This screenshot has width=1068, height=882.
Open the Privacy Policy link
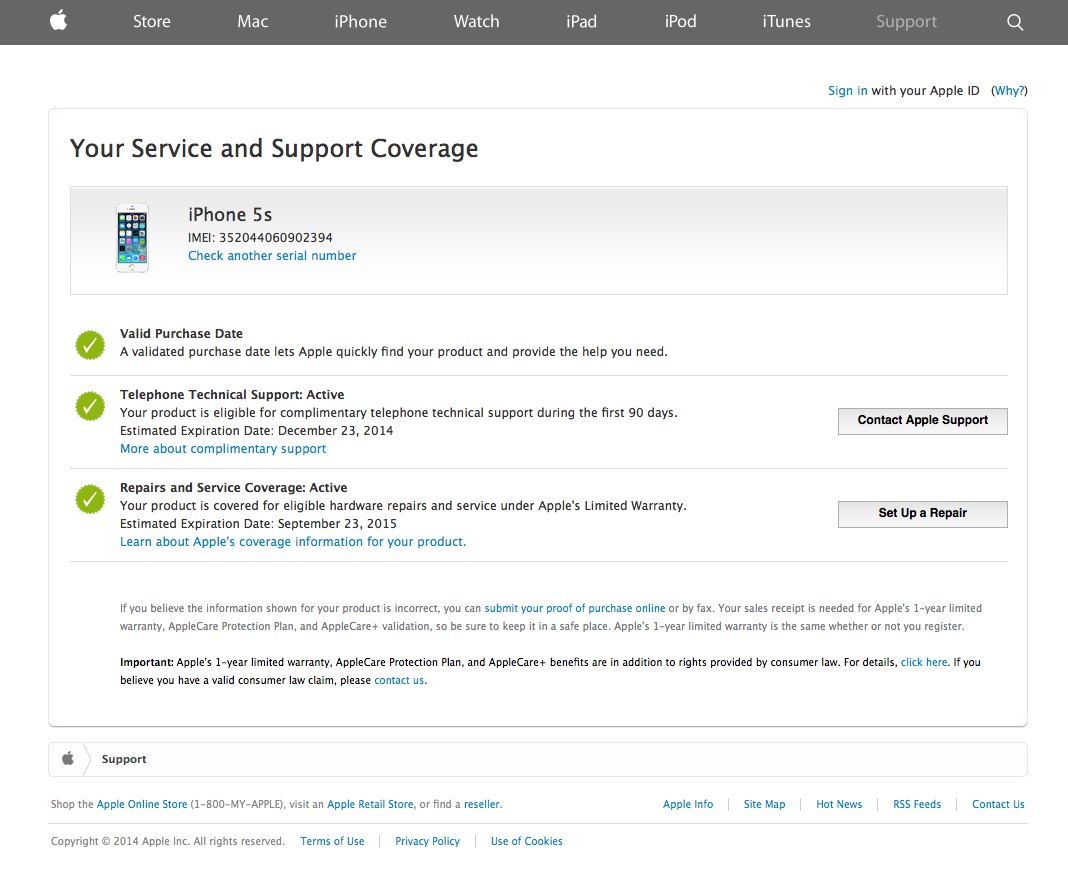point(427,841)
